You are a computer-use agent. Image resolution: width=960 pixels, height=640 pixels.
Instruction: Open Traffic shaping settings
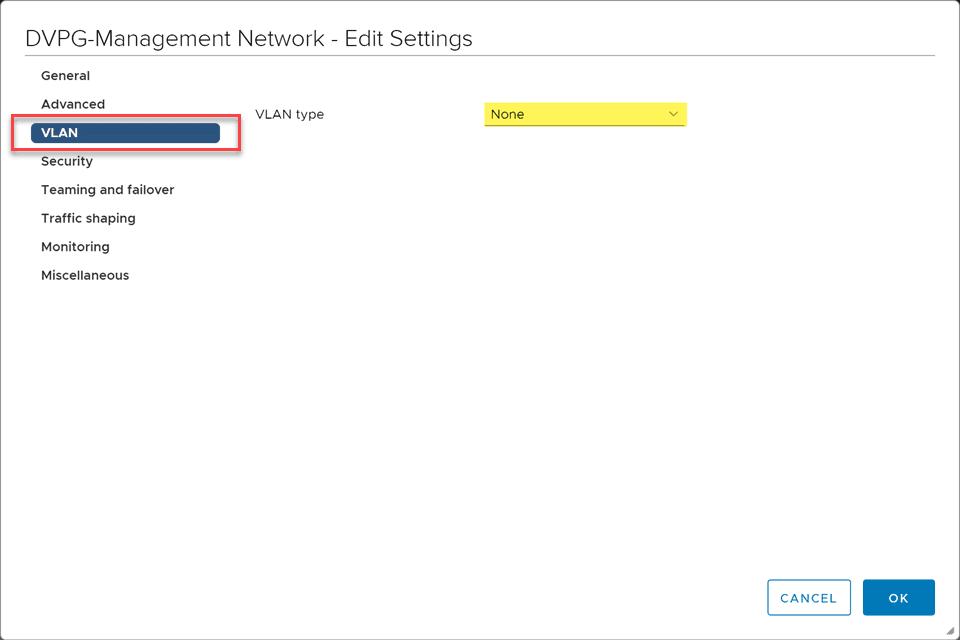coord(88,218)
